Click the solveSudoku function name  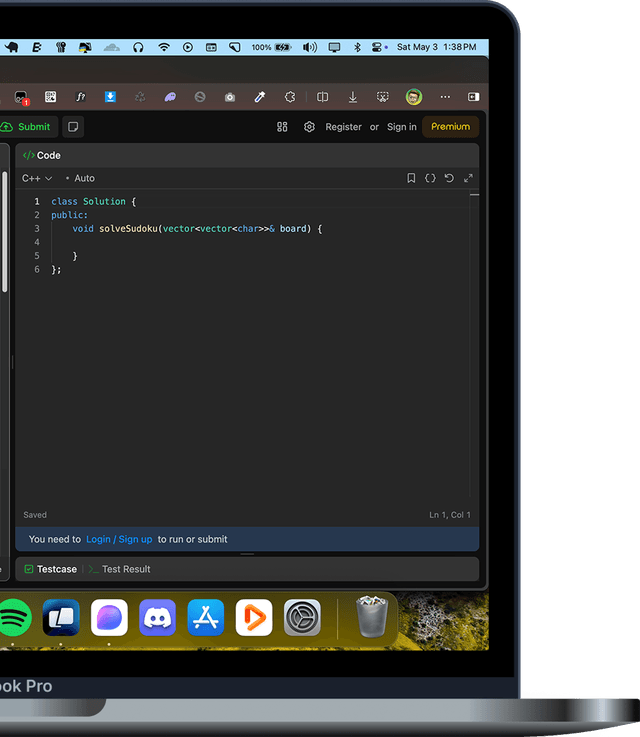tap(128, 228)
